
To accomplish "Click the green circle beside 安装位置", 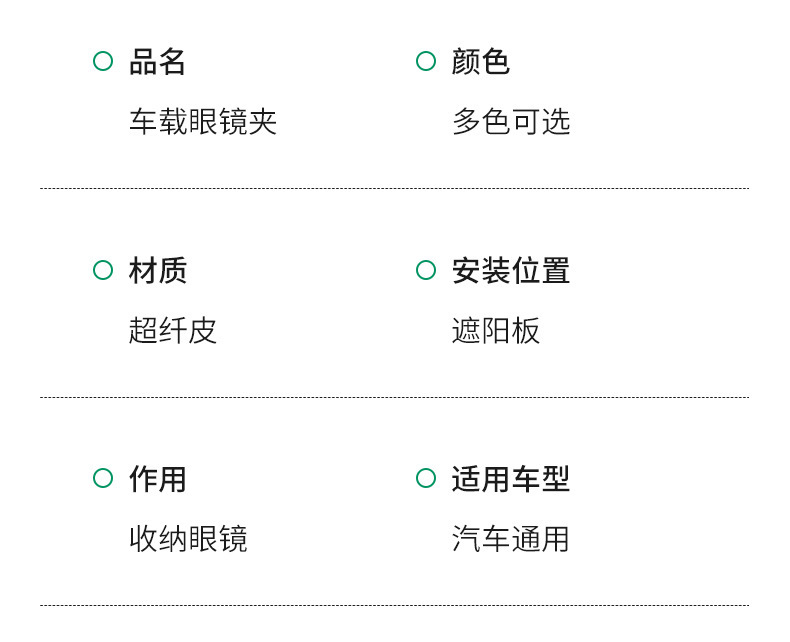I will (426, 270).
